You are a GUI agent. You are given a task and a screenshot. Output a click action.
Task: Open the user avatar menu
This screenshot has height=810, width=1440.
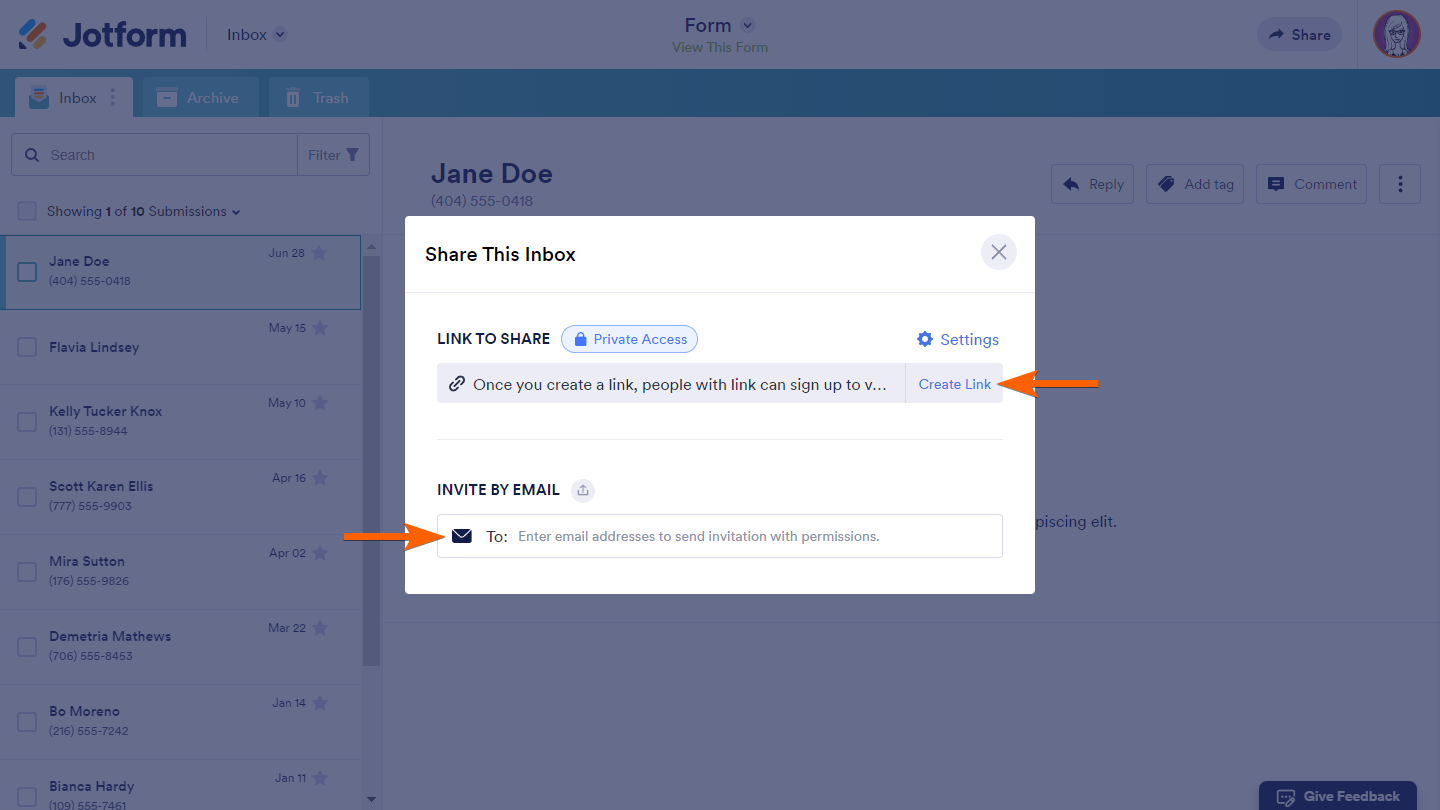click(x=1397, y=35)
